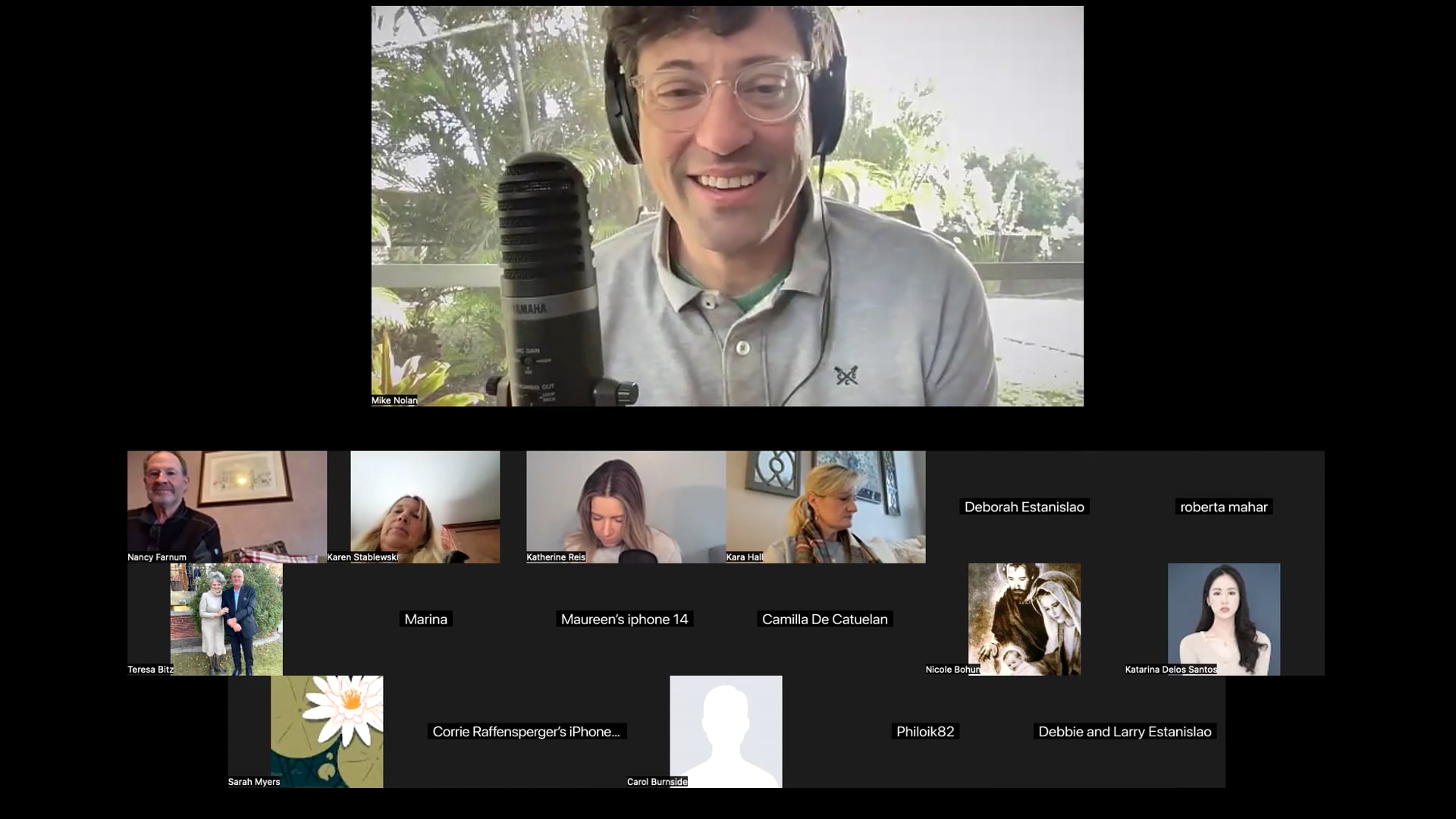Click the Katherine Reis name label
The width and height of the screenshot is (1456, 819).
(x=556, y=557)
